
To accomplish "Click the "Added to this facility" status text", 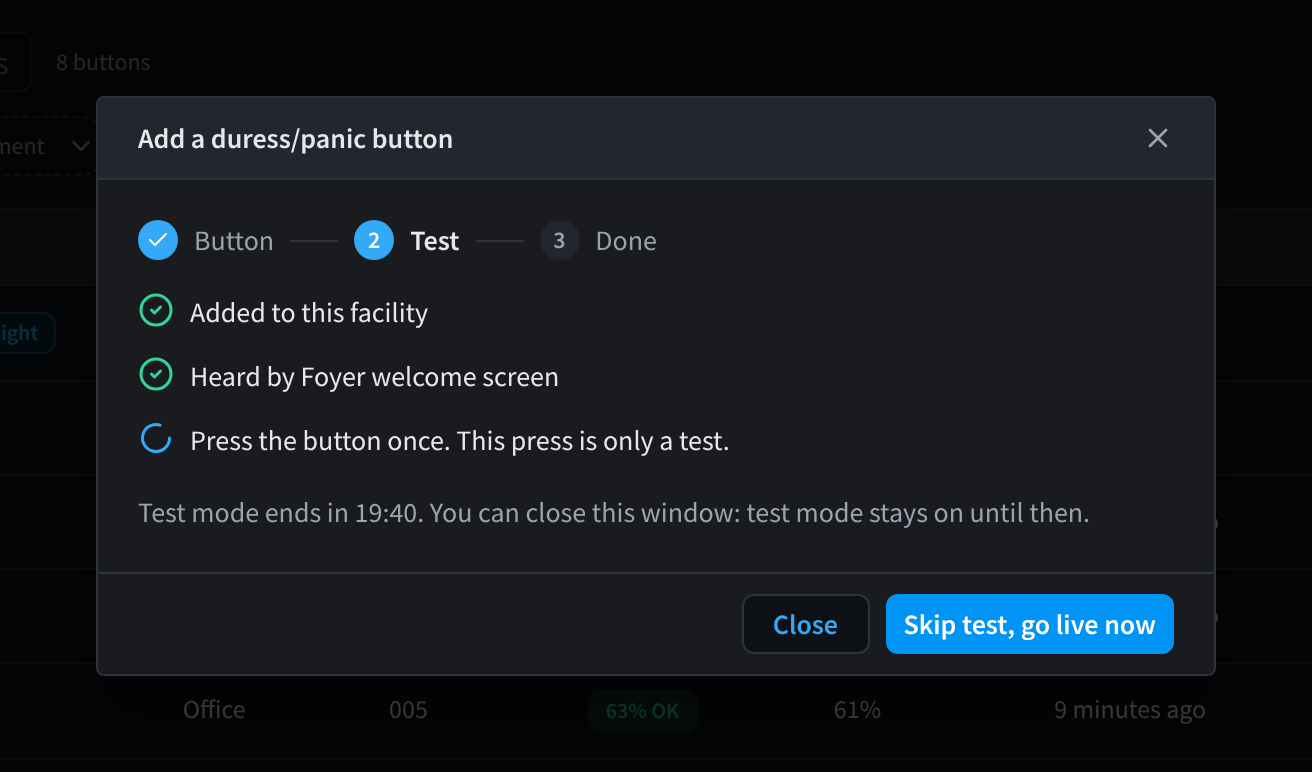I will click(309, 313).
